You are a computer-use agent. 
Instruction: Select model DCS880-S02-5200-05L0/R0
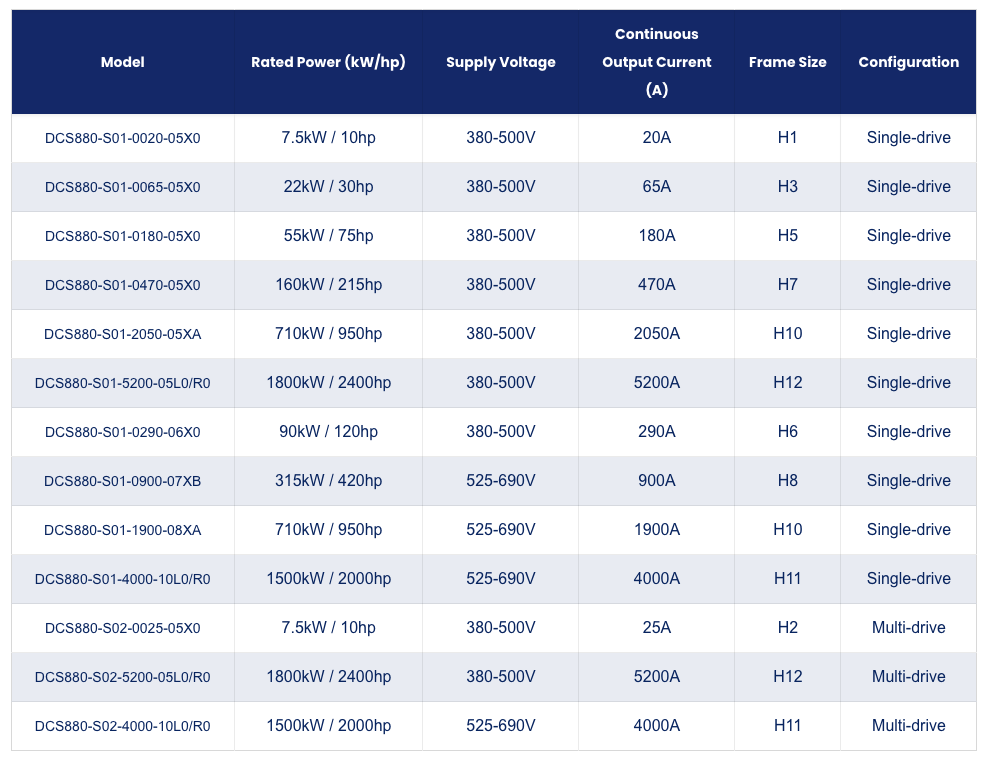point(123,677)
